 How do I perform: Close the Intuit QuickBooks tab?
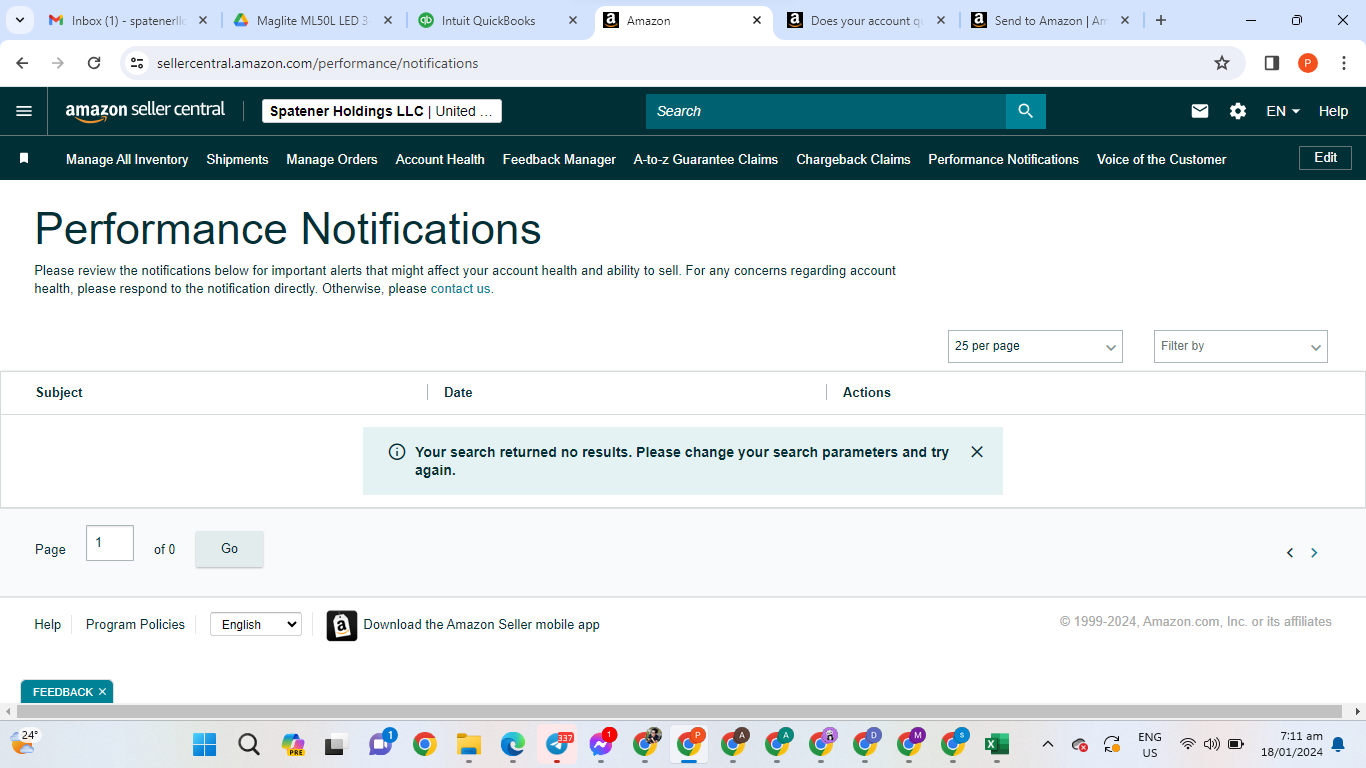point(572,20)
